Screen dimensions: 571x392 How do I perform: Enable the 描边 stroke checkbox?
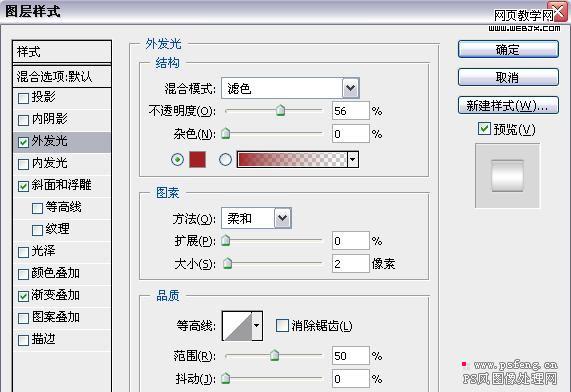[23, 340]
